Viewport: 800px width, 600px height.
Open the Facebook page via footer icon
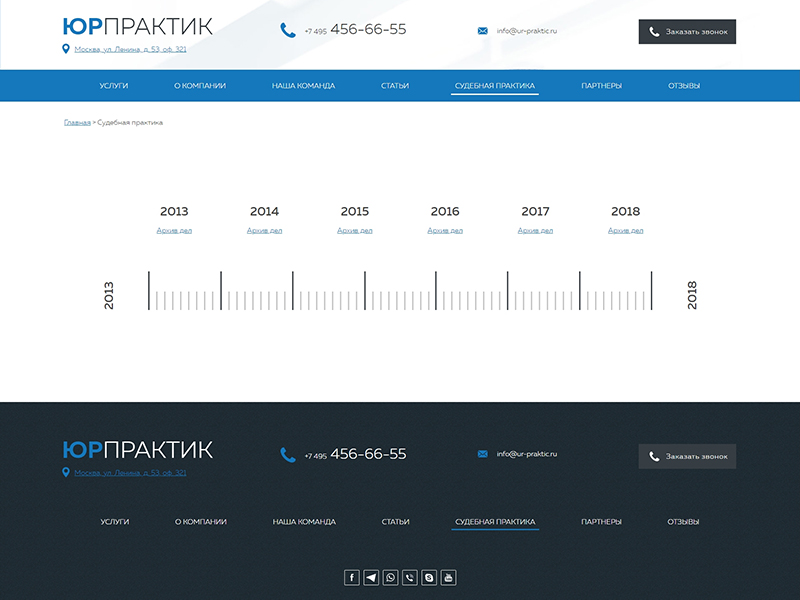tap(352, 577)
